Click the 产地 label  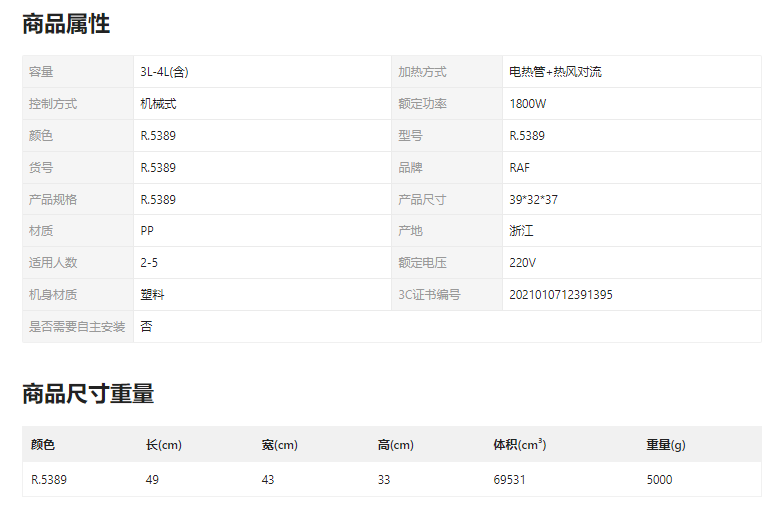[x=410, y=231]
